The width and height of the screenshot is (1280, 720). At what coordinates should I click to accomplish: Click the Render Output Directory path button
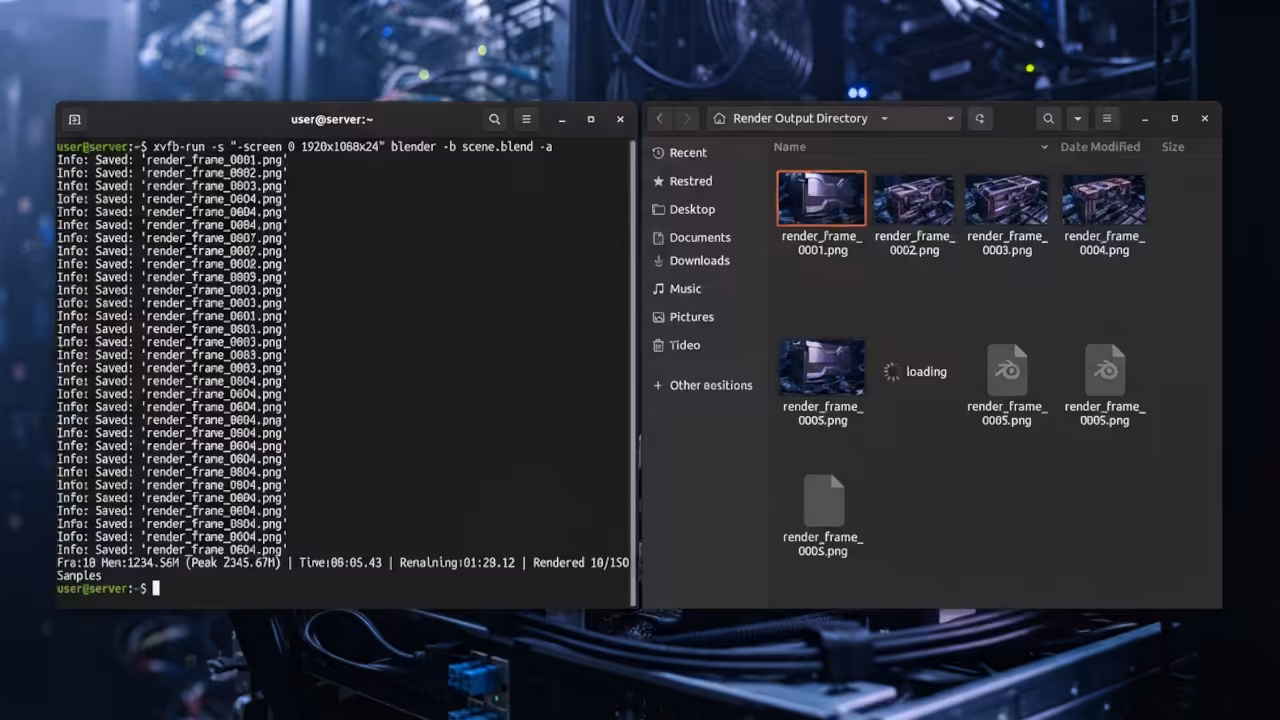834,118
